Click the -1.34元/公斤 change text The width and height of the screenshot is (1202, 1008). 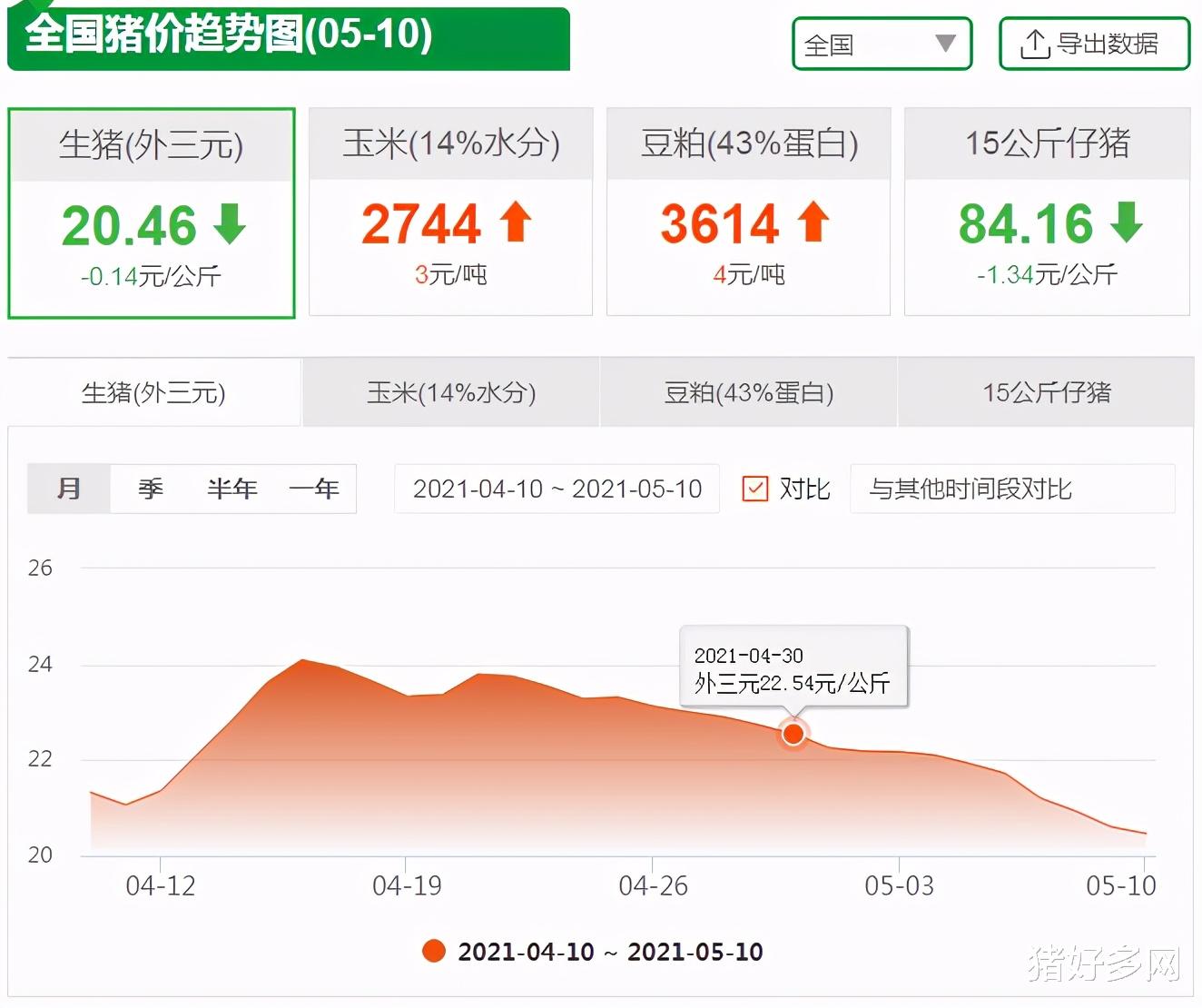[x=1047, y=274]
